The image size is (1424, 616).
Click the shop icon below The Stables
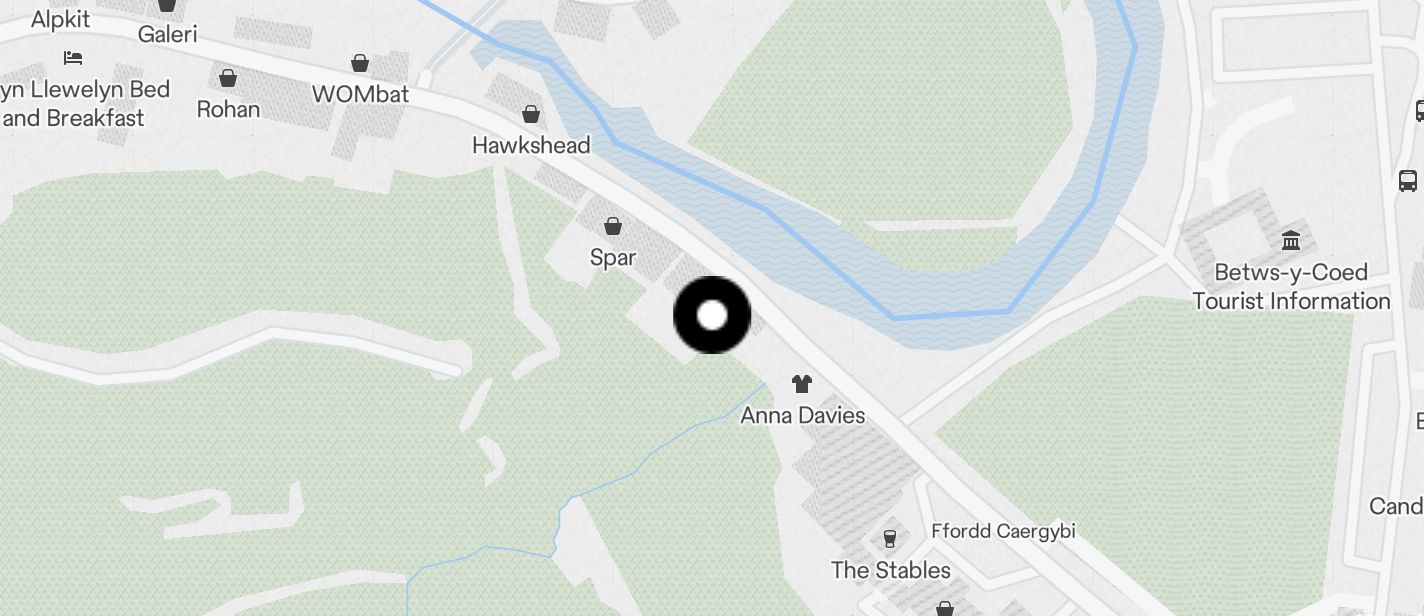[x=944, y=608]
